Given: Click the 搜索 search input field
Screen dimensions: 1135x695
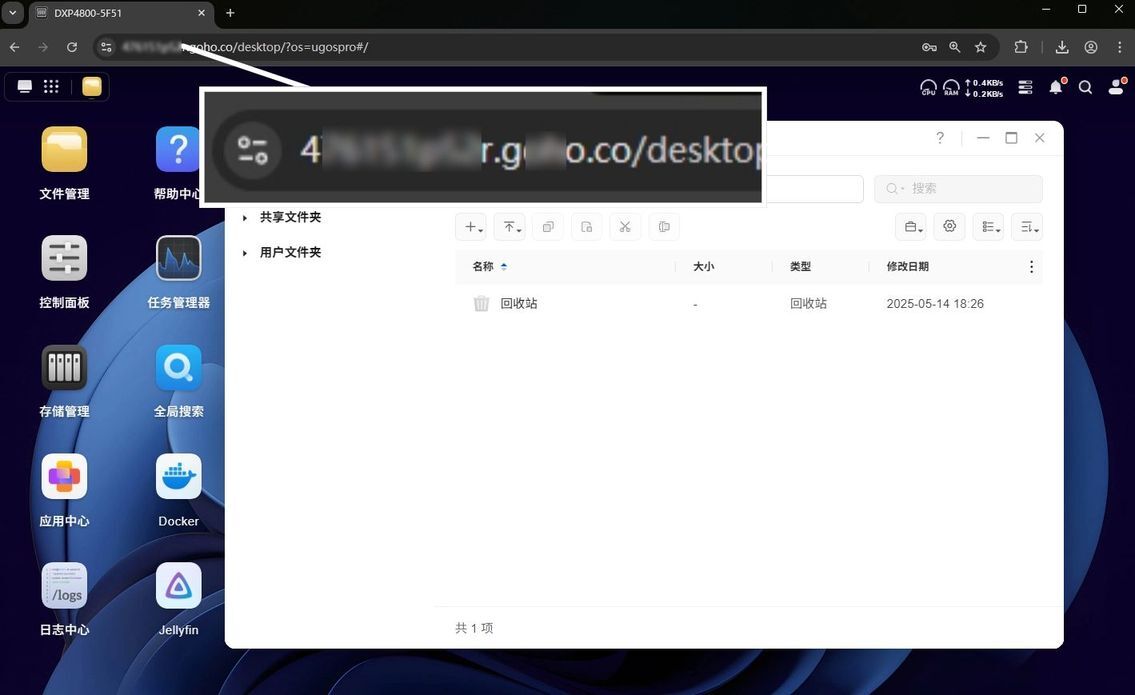Looking at the screenshot, I should [958, 188].
